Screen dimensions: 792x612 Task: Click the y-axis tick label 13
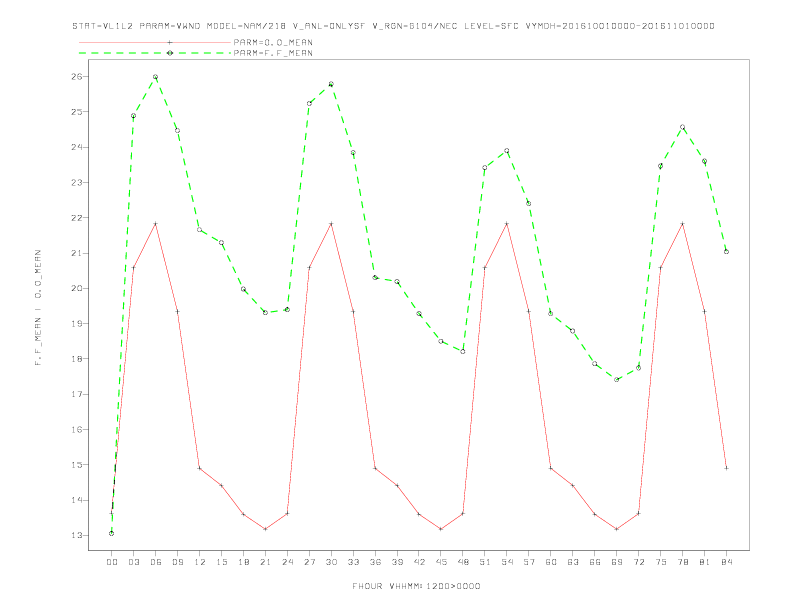pyautogui.click(x=77, y=535)
